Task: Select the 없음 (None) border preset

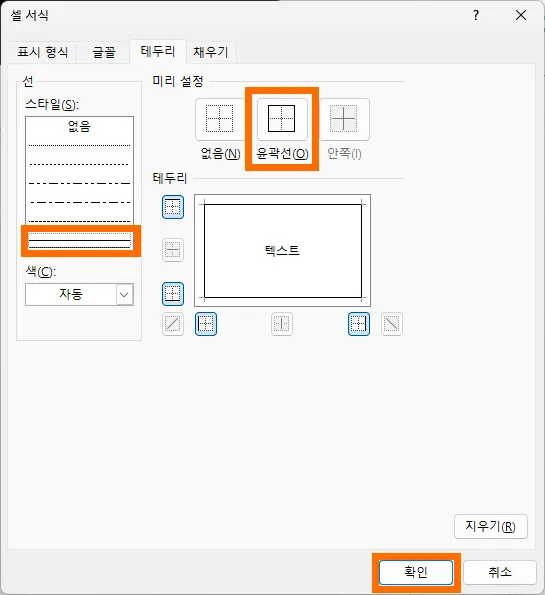Action: pyautogui.click(x=219, y=119)
